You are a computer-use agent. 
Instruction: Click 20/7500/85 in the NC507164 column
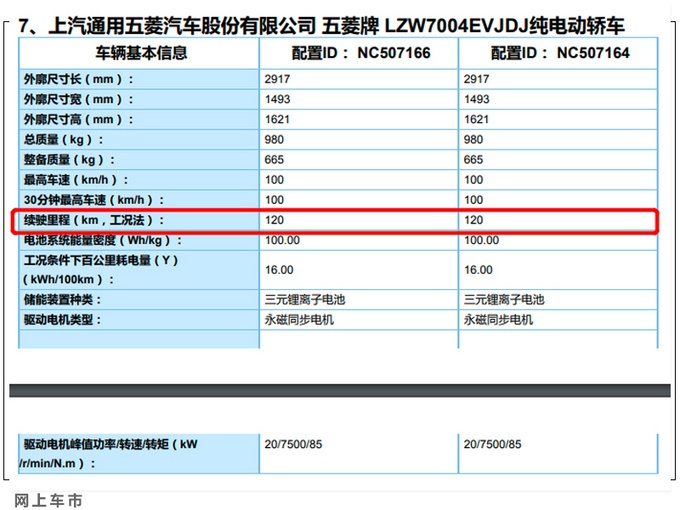click(x=493, y=444)
